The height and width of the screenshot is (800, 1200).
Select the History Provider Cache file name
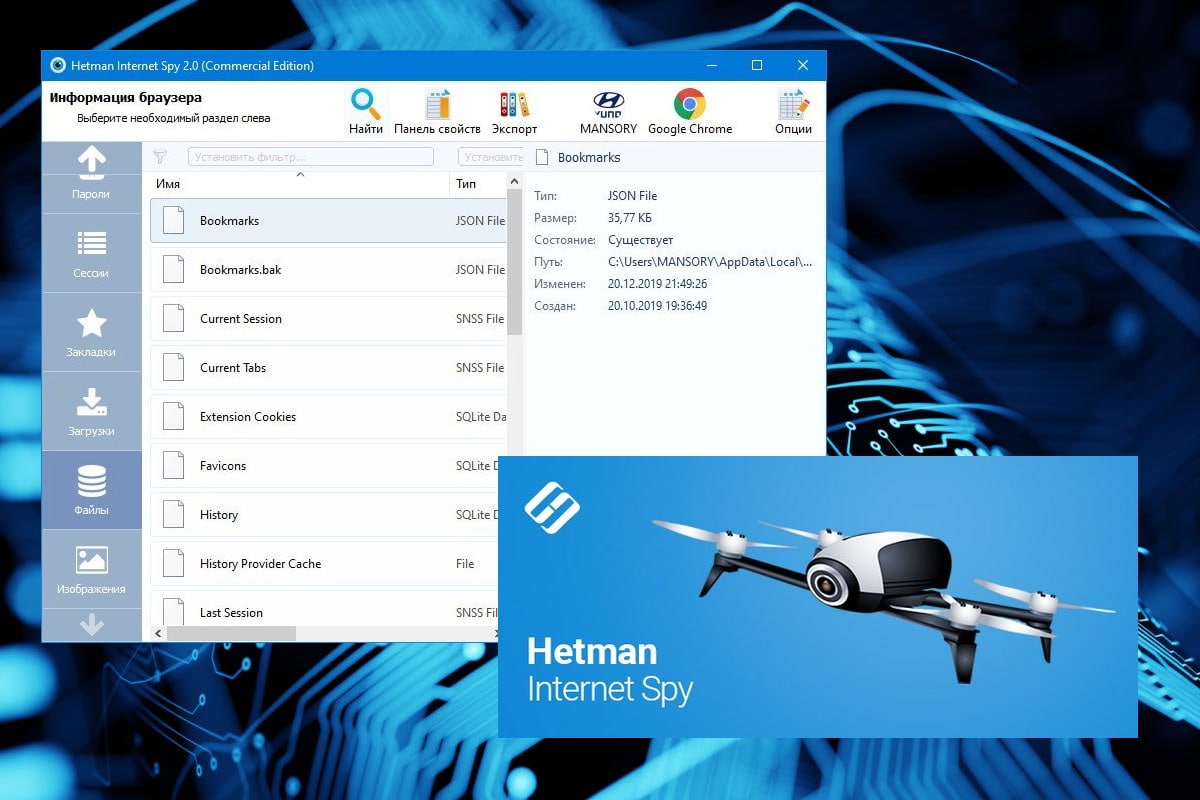click(x=260, y=563)
